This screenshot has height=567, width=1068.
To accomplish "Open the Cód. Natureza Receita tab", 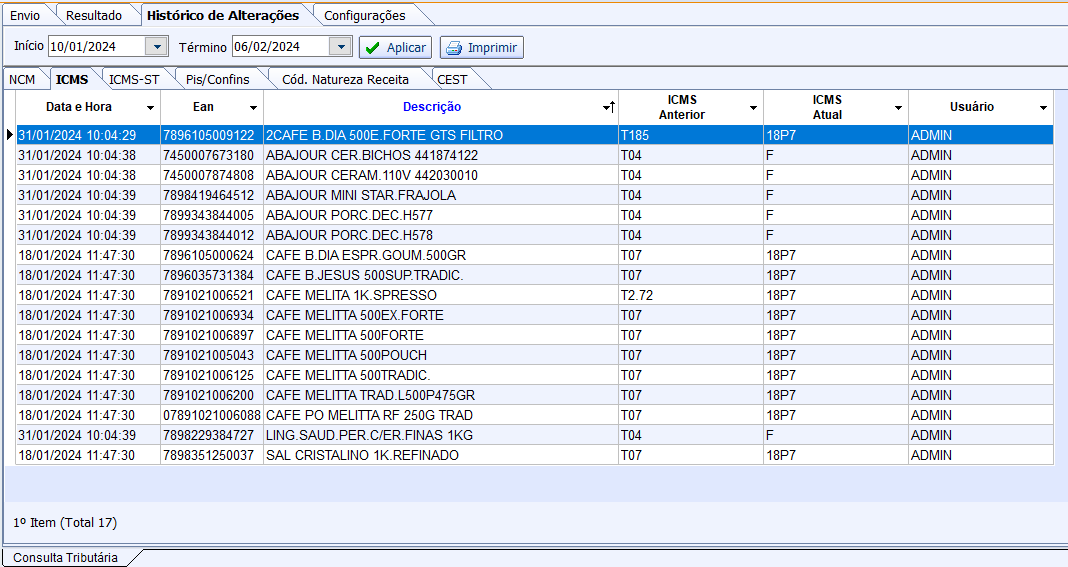I will [x=345, y=79].
